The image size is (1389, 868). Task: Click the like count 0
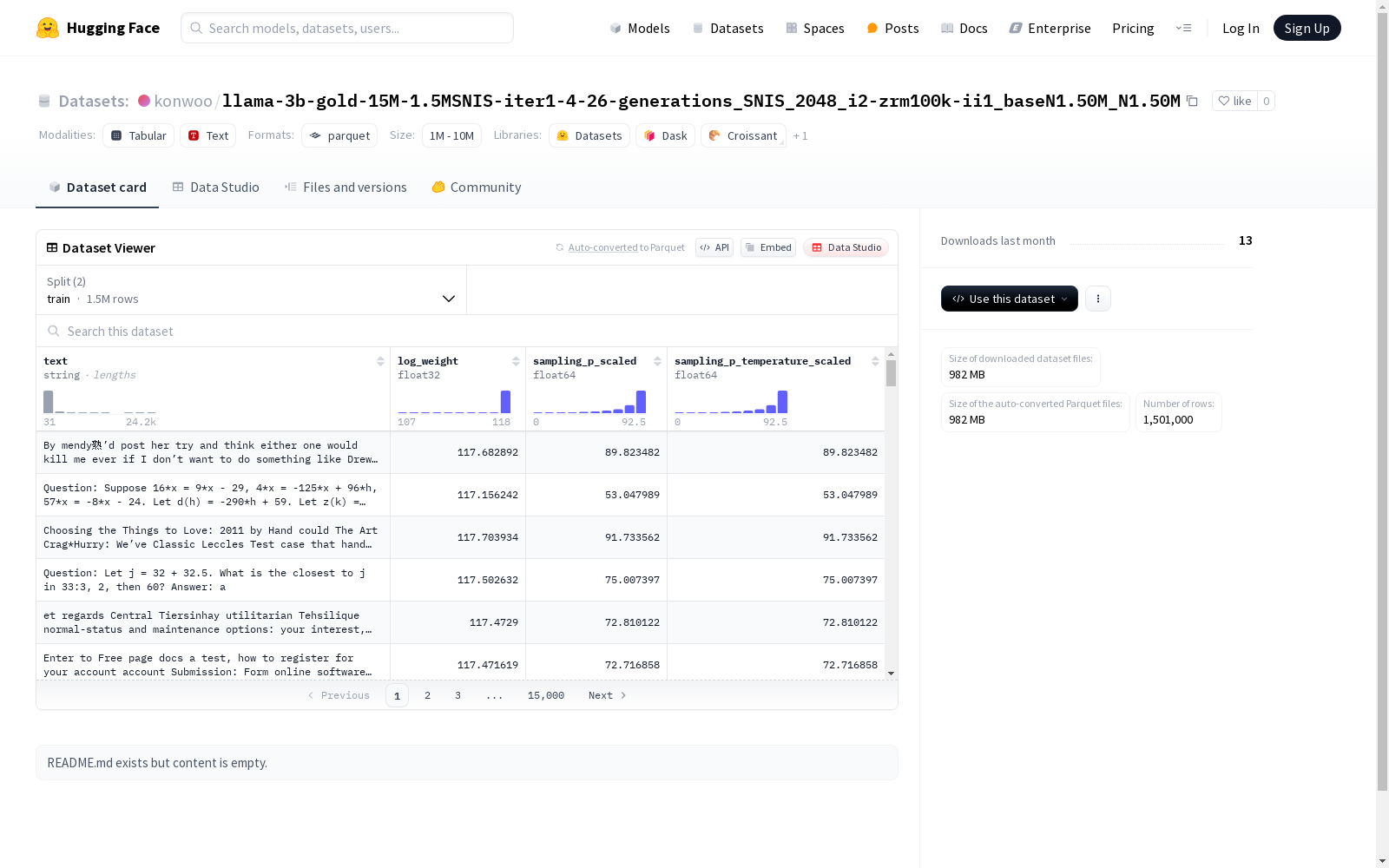pos(1266,101)
